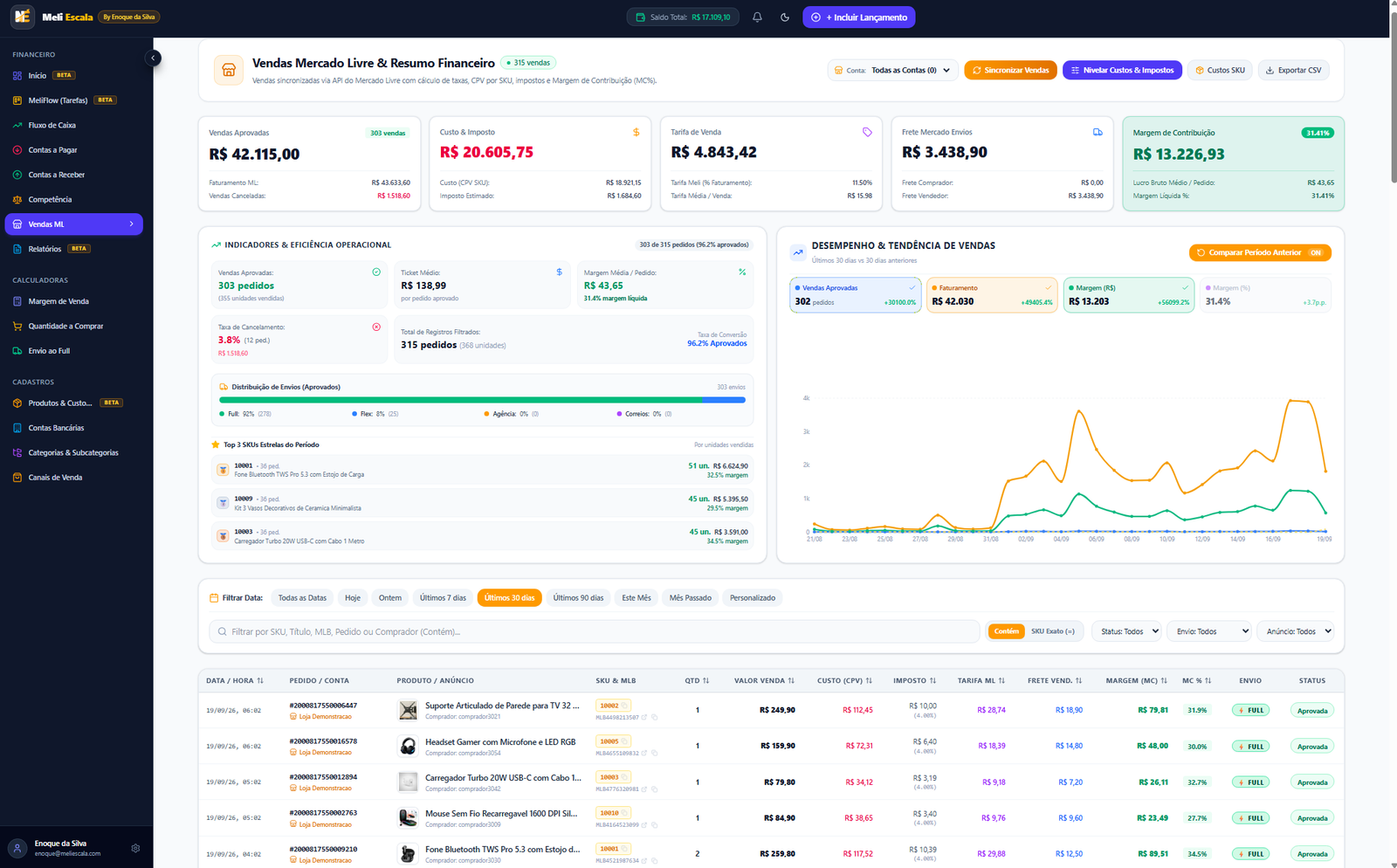Open the Status: Todos dropdown
The height and width of the screenshot is (868, 1397).
point(1127,631)
